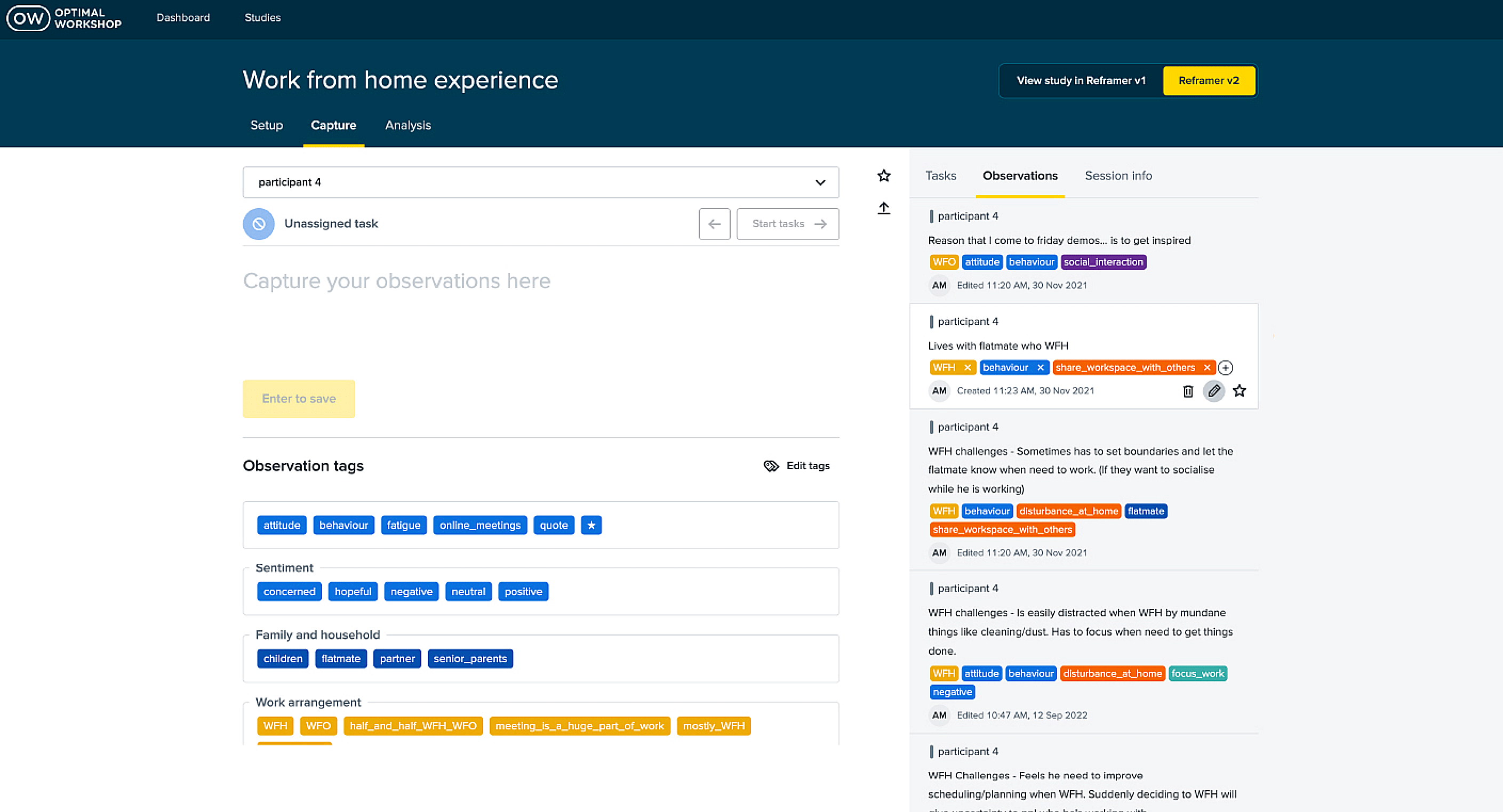Screen dimensions: 1503x812
Task: Click the Unassigned task circle icon
Action: point(259,224)
